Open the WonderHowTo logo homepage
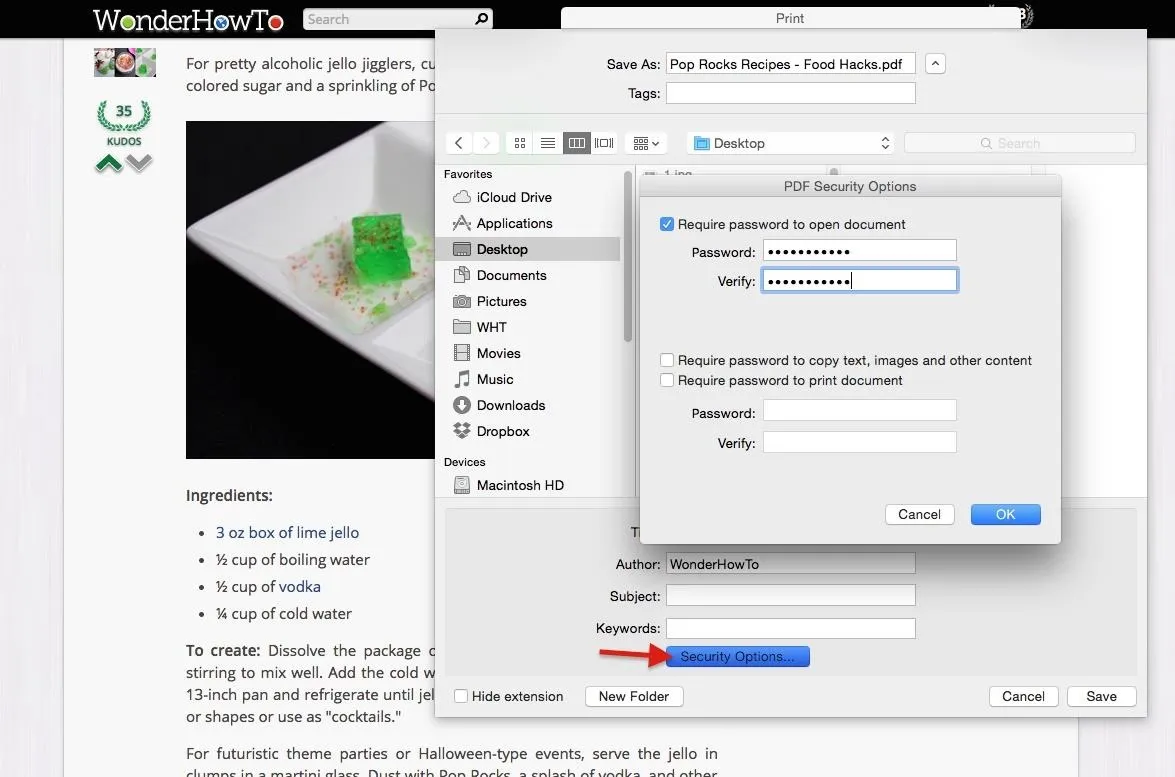The image size is (1175, 777). pyautogui.click(x=188, y=20)
